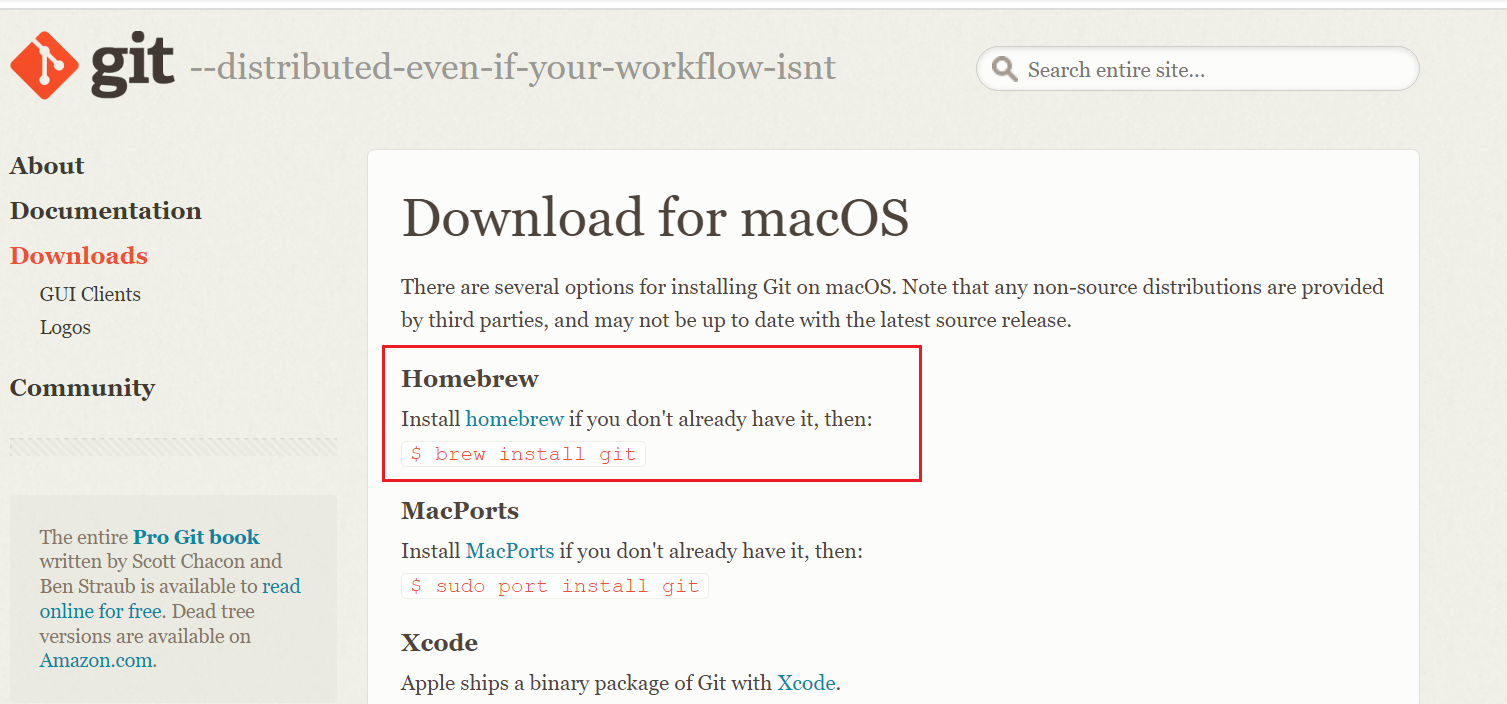Click the "Download for macOS" heading
Viewport: 1507px width, 704px height.
click(655, 218)
